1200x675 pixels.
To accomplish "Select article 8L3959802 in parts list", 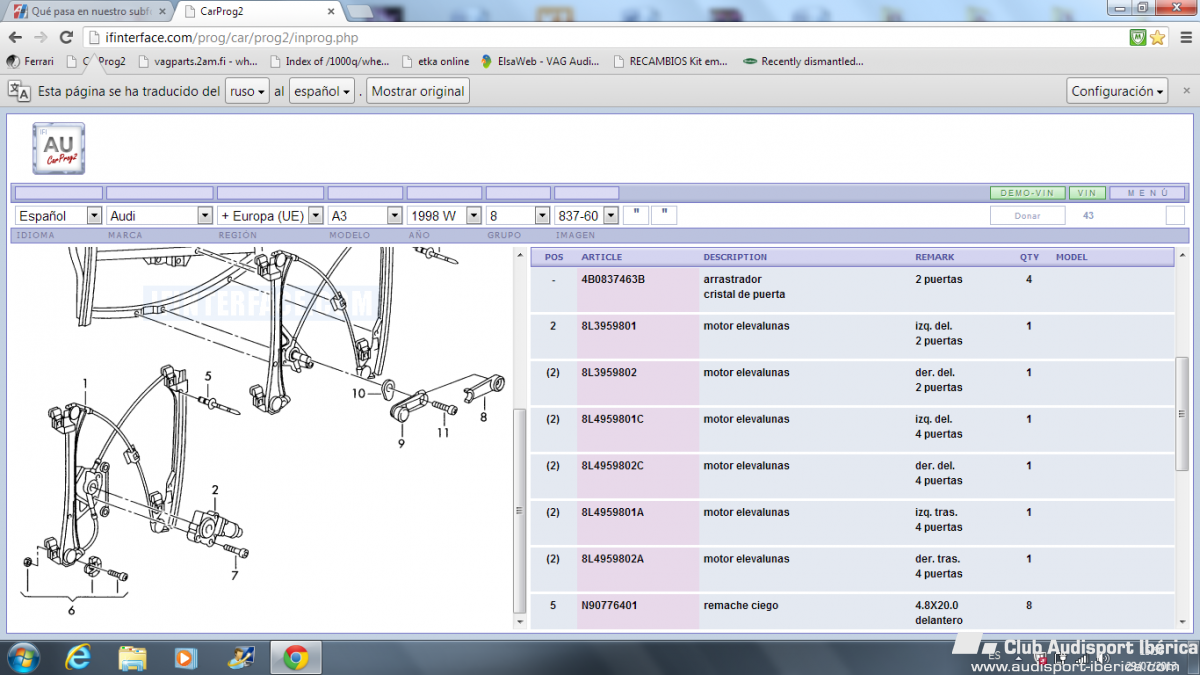I will 609,373.
